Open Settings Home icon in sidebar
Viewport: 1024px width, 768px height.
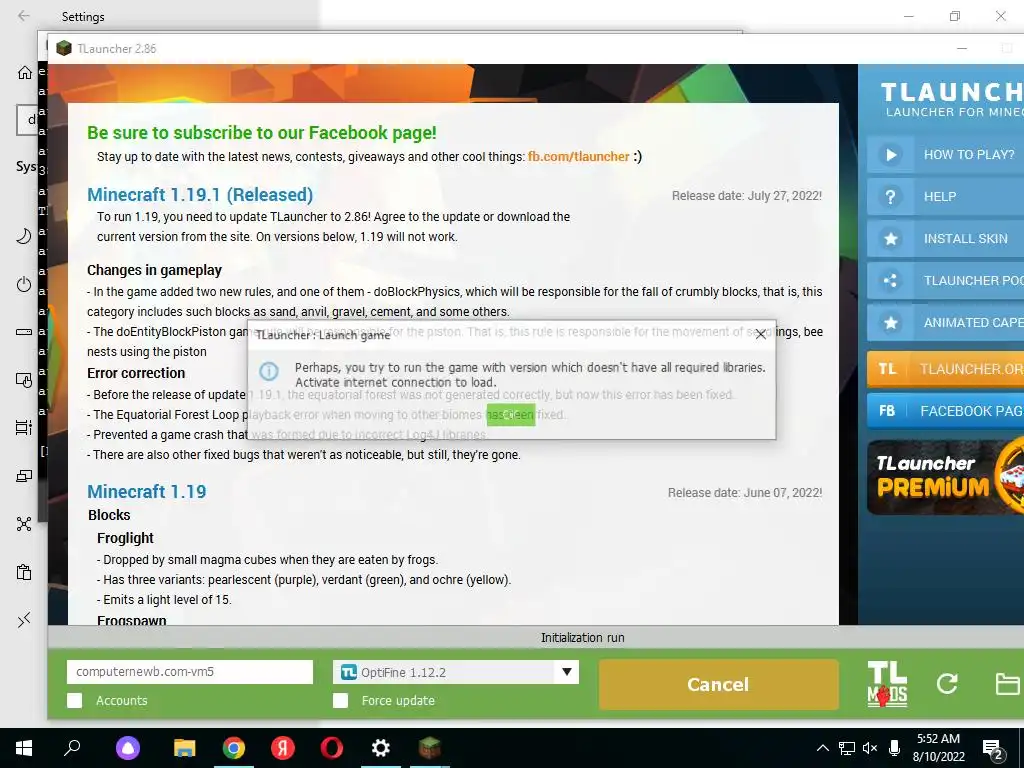pos(24,72)
